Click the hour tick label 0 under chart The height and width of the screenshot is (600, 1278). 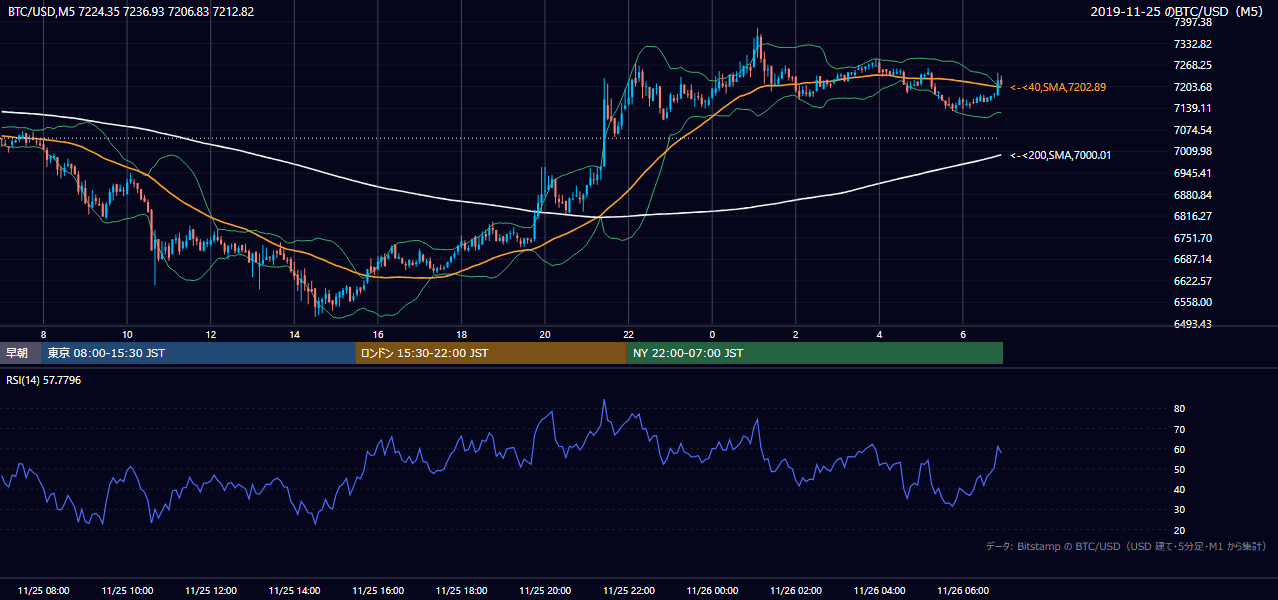coord(712,334)
